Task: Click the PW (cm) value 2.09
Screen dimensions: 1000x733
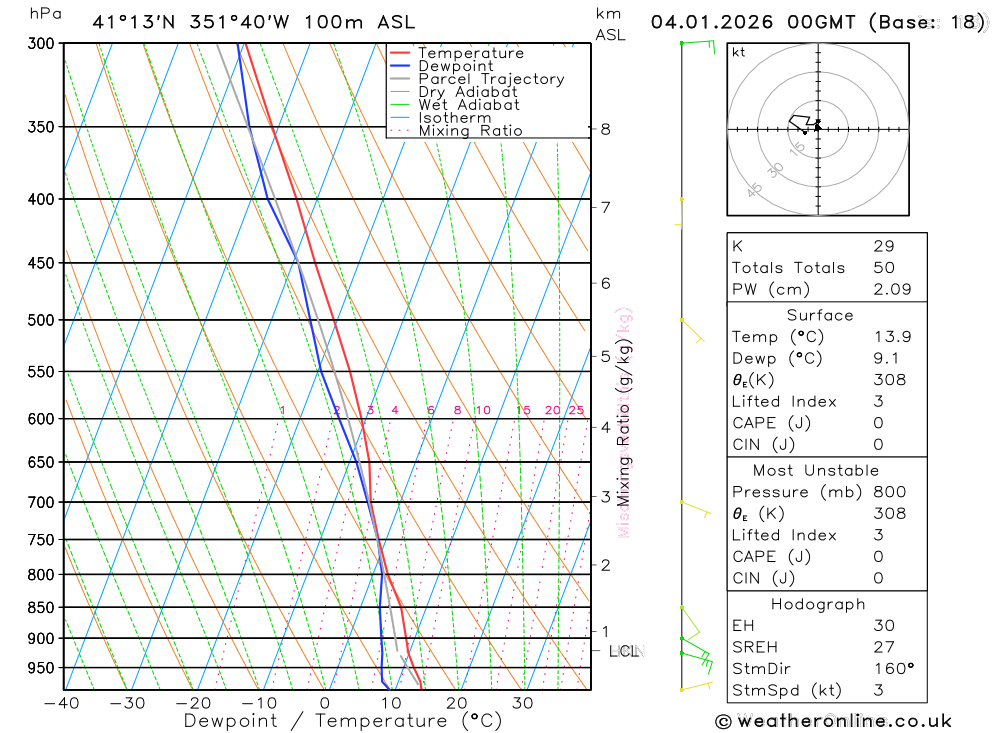Action: tap(892, 290)
